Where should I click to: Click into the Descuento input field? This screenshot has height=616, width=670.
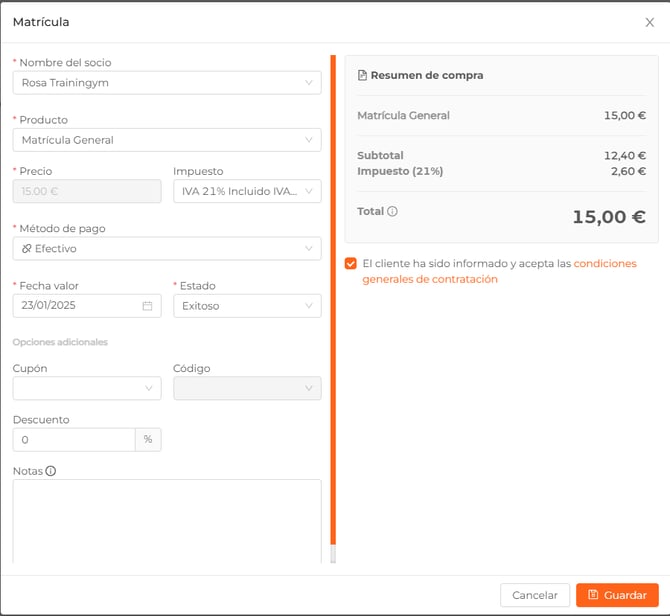tap(73, 440)
